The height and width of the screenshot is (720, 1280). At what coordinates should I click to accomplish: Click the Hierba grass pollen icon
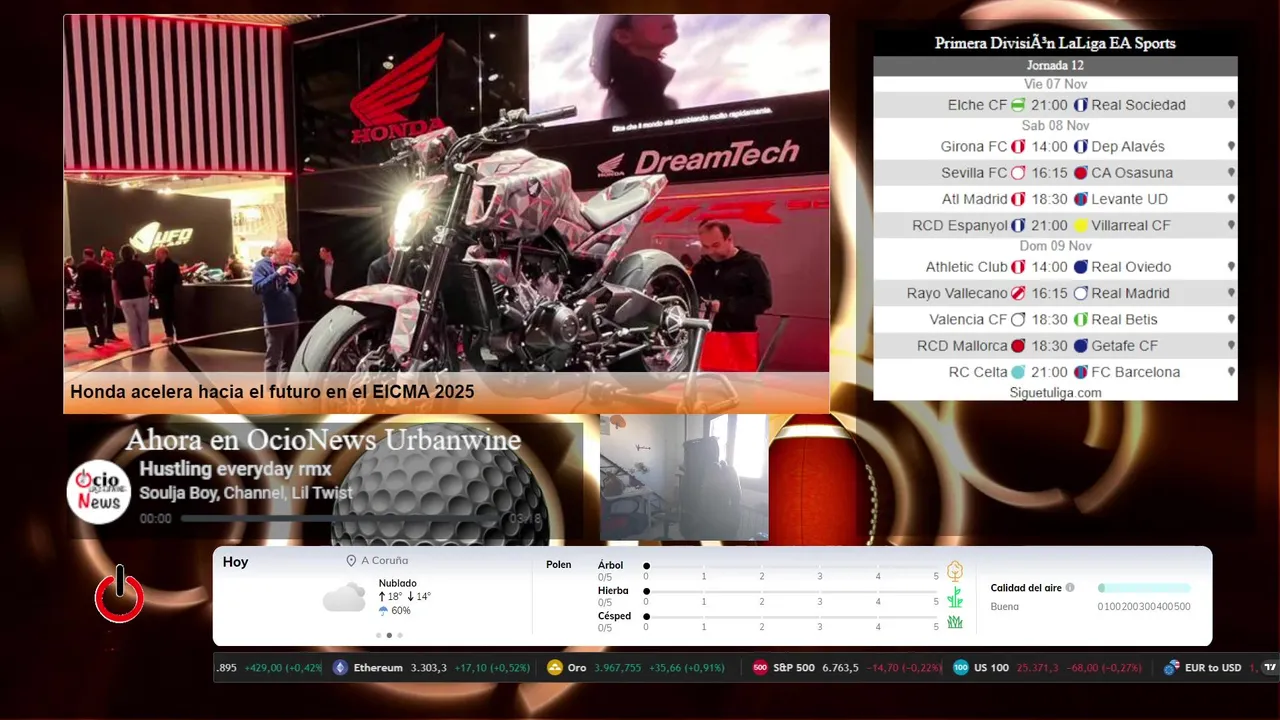point(955,597)
